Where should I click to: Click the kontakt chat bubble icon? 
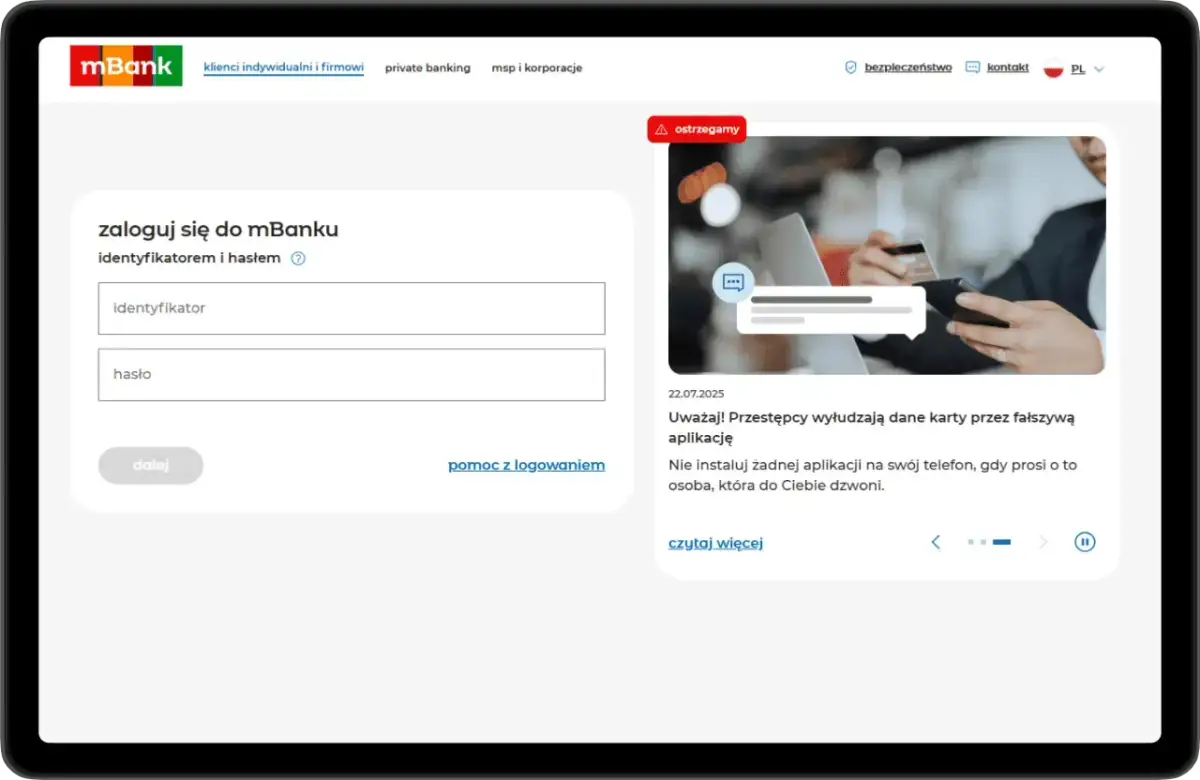[x=971, y=67]
